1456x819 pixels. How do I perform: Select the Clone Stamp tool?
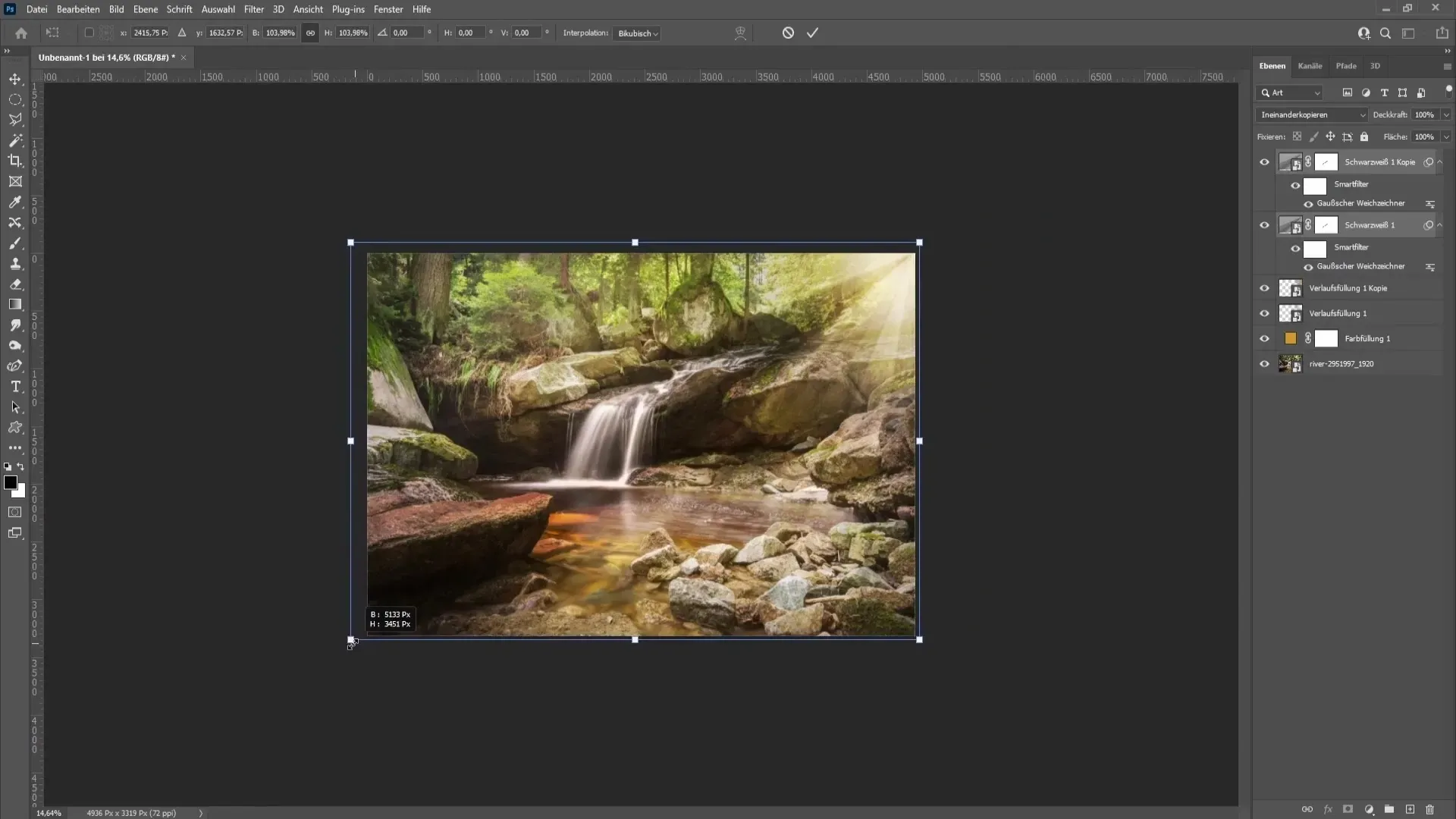(15, 264)
